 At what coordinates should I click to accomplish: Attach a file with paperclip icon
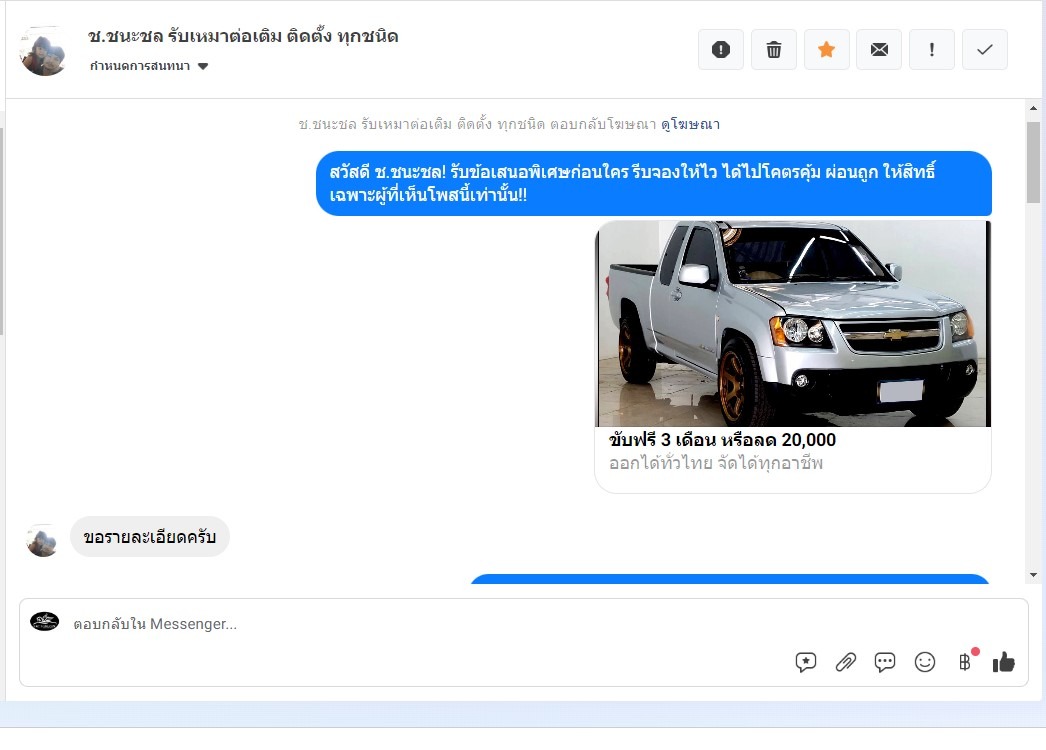[845, 662]
